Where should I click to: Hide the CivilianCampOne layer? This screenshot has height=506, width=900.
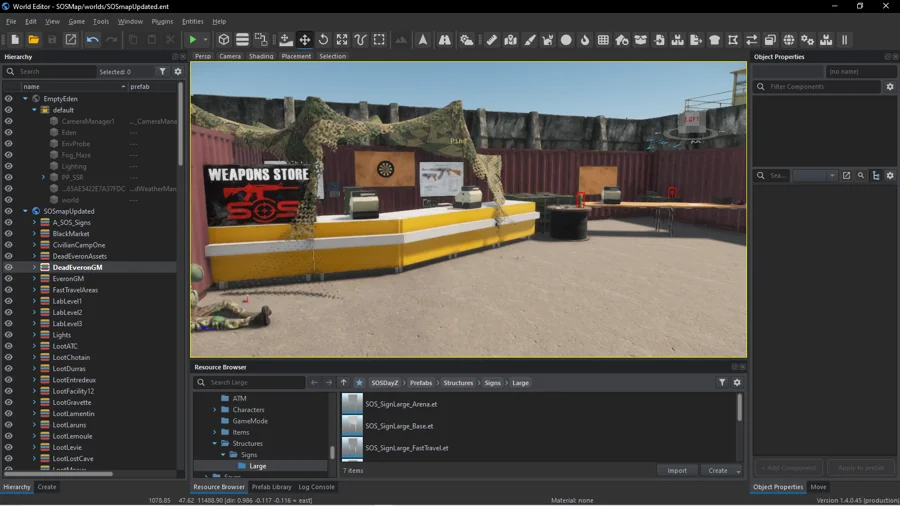point(9,245)
